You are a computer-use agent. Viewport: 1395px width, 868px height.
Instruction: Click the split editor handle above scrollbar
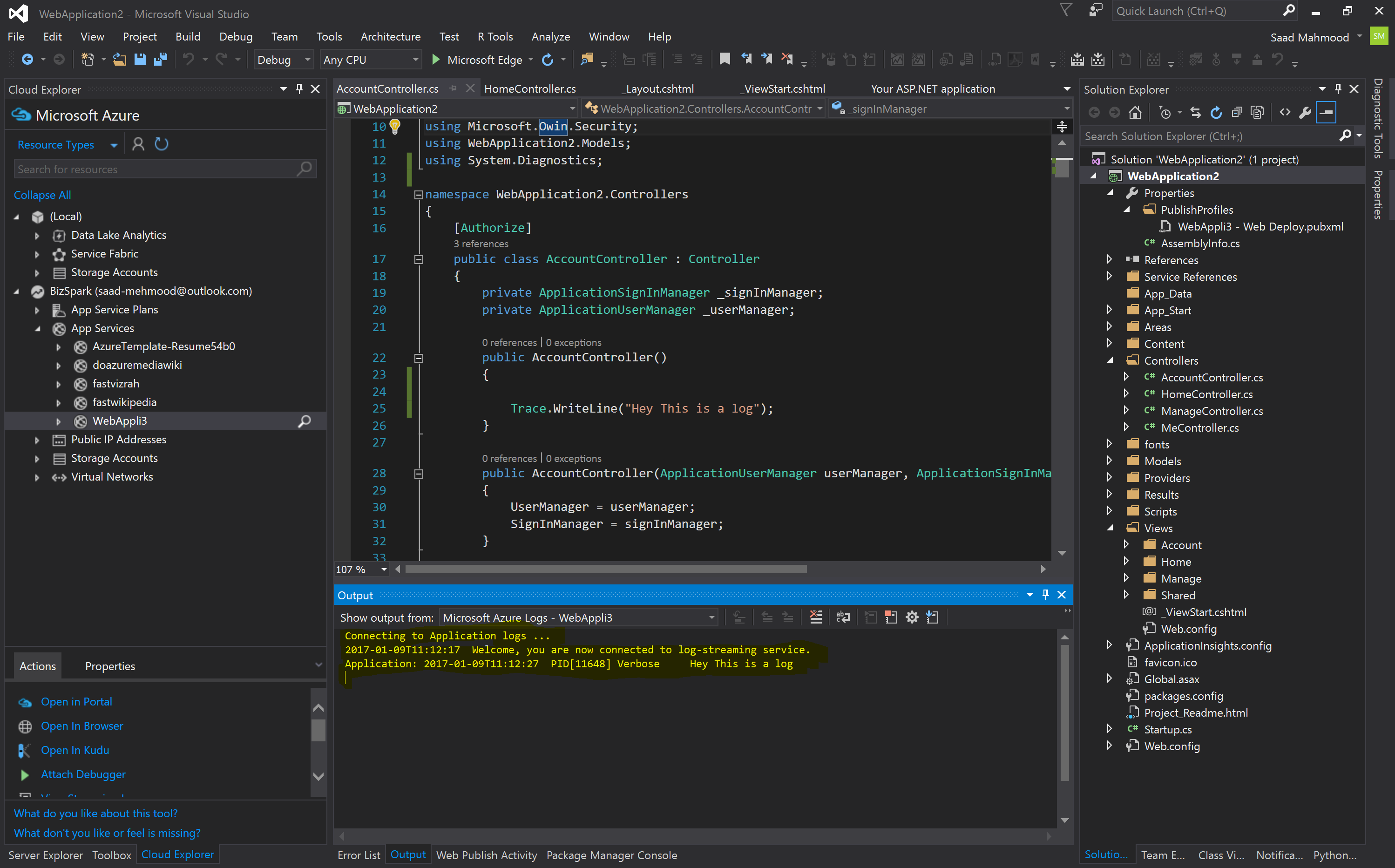click(1062, 126)
